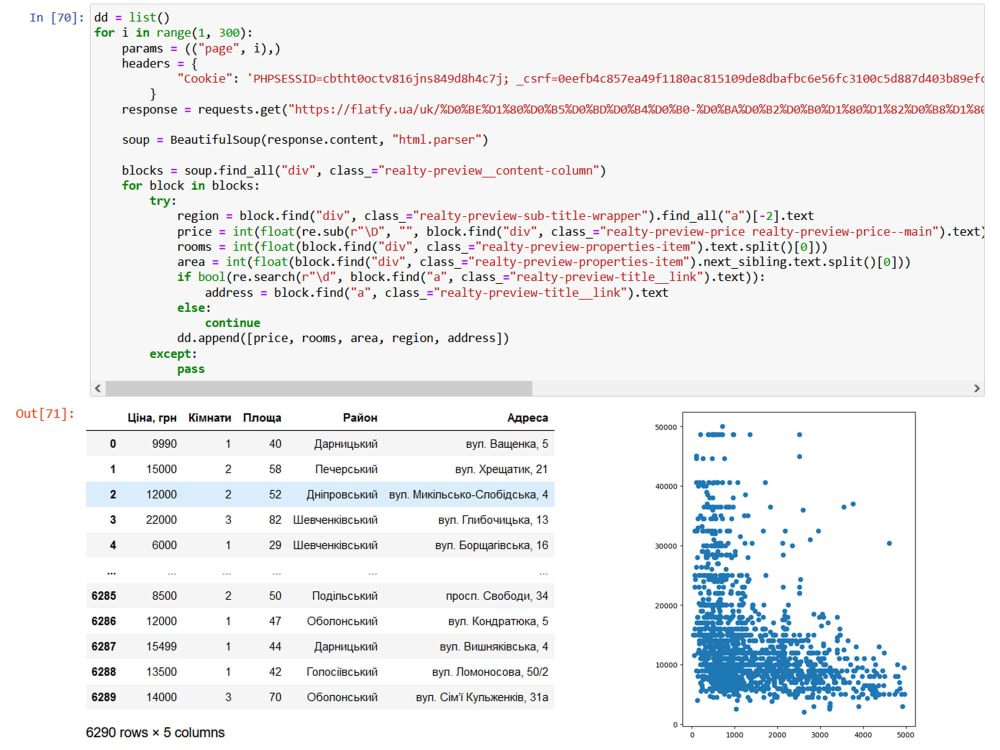The width and height of the screenshot is (1000, 750).
Task: Click address 'вул. Хрещатик, 21'
Action: click(x=501, y=469)
